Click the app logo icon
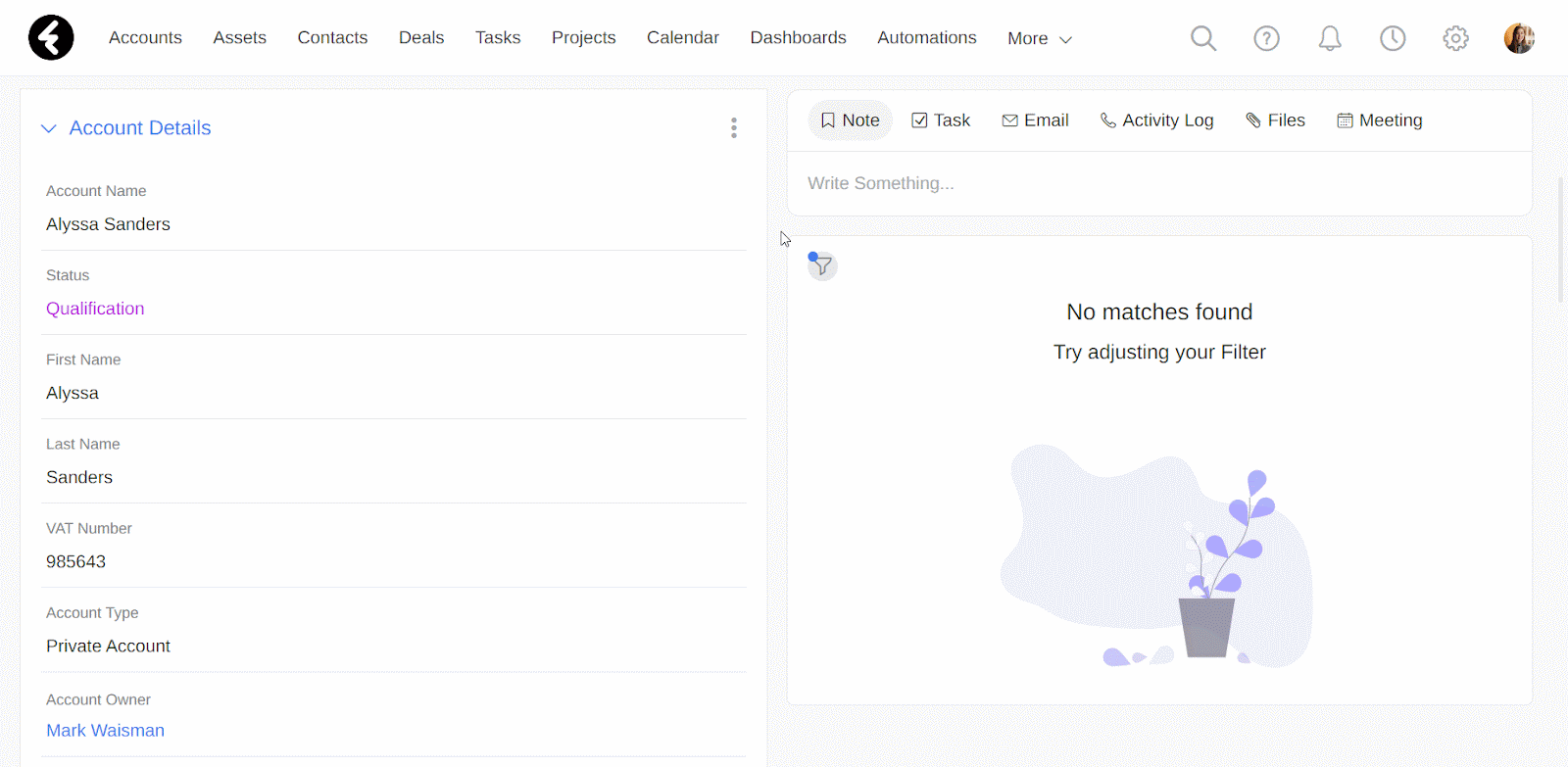The width and height of the screenshot is (1568, 767). (51, 37)
